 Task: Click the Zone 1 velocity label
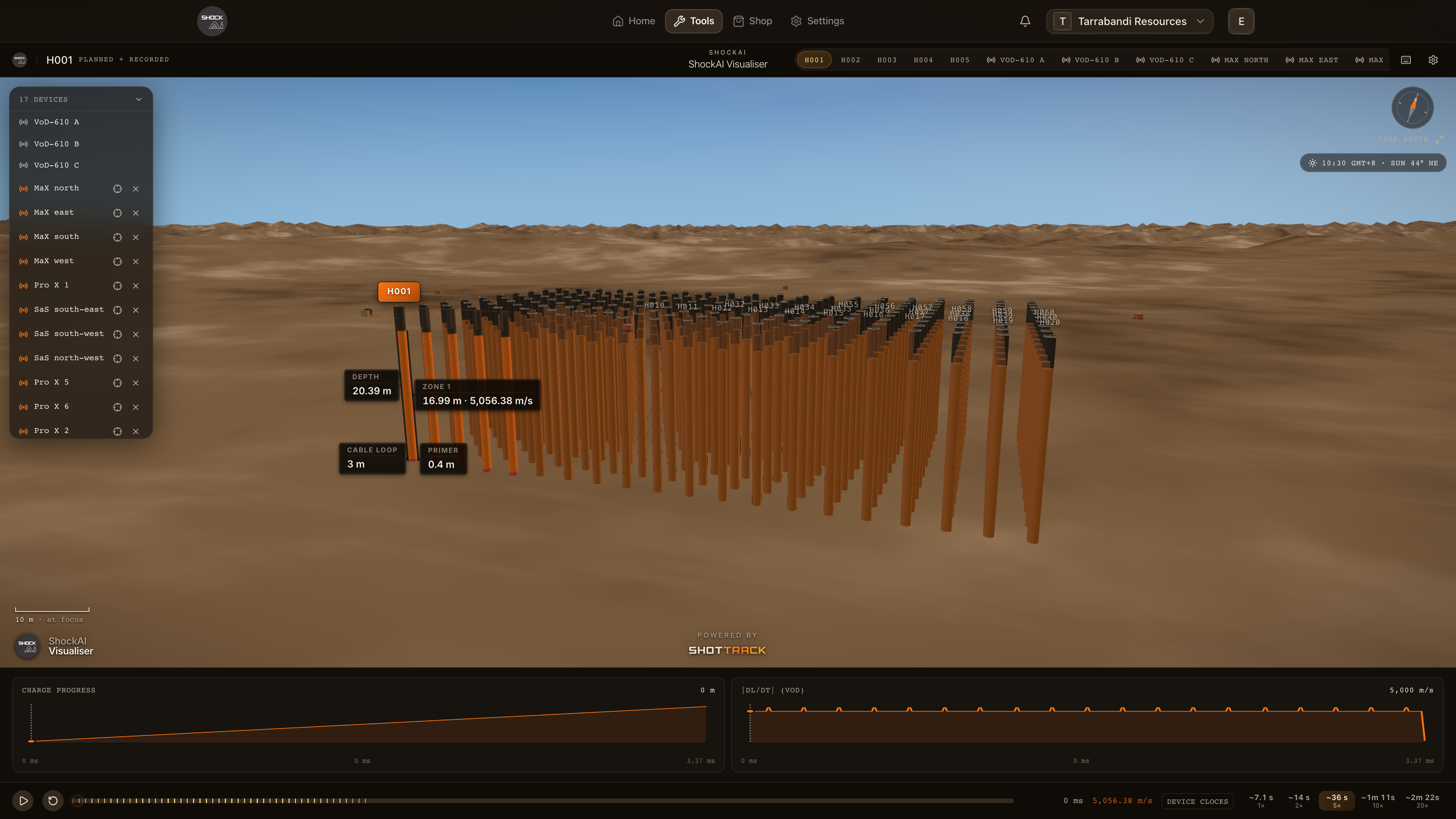478,394
